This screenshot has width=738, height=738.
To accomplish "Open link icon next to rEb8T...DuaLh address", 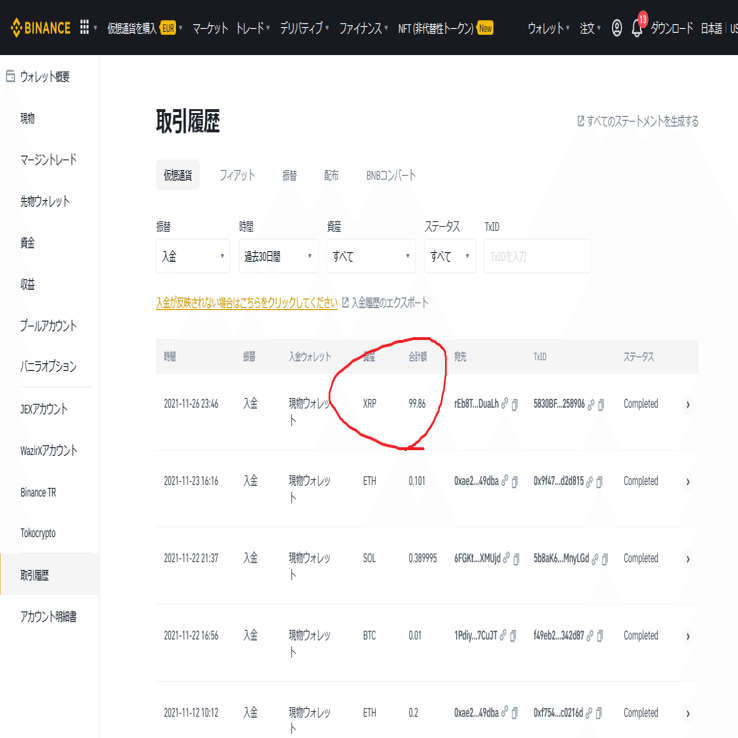I will point(505,403).
